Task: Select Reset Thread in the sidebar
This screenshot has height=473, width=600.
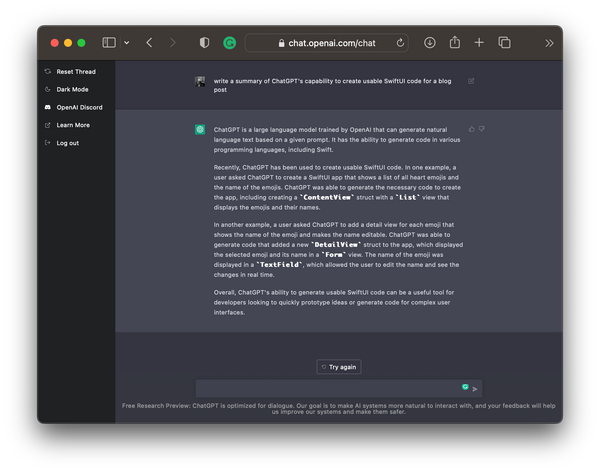Action: pos(75,72)
